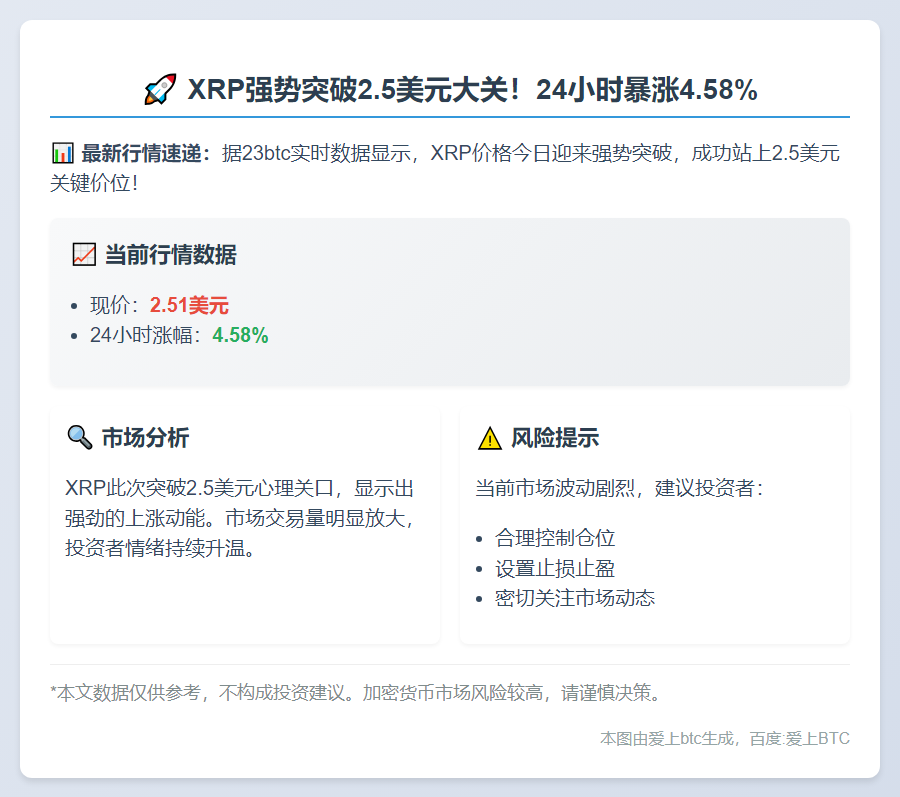
Task: Select the green 4.58% gain value
Action: [240, 336]
